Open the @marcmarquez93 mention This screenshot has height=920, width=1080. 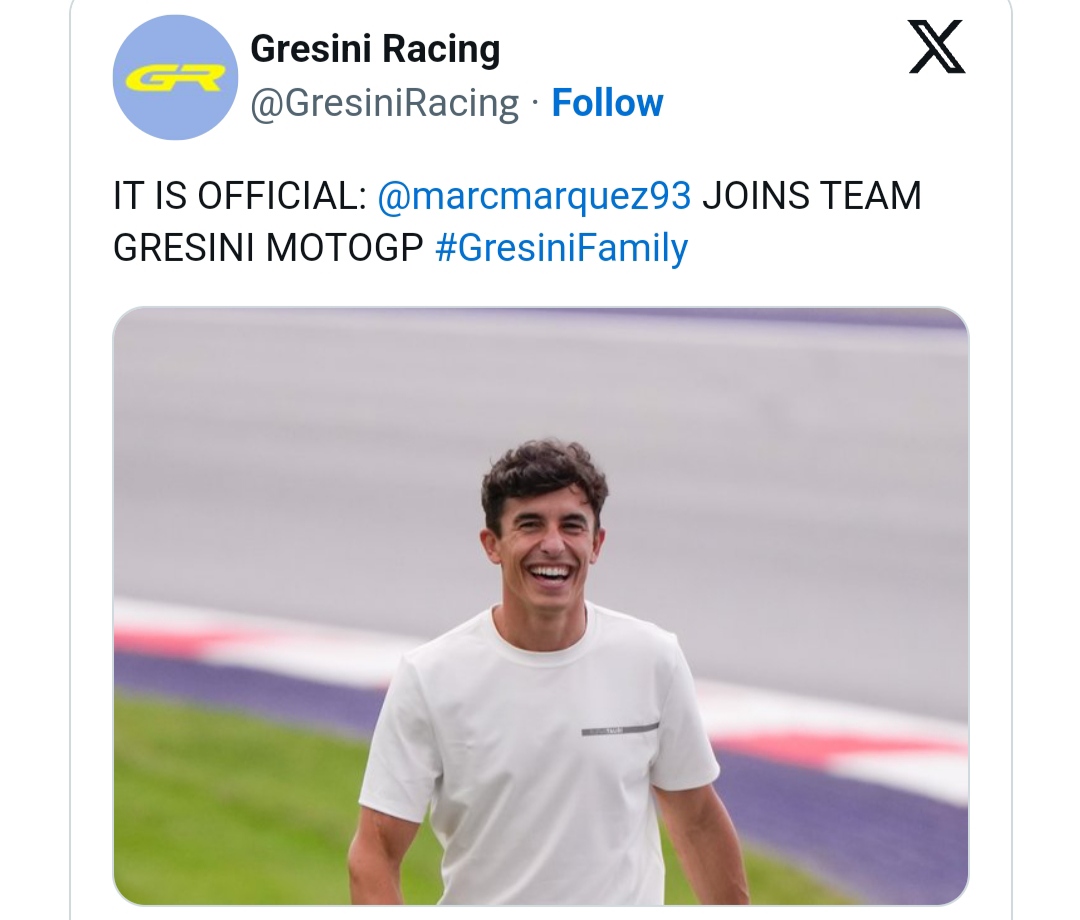pyautogui.click(x=535, y=195)
